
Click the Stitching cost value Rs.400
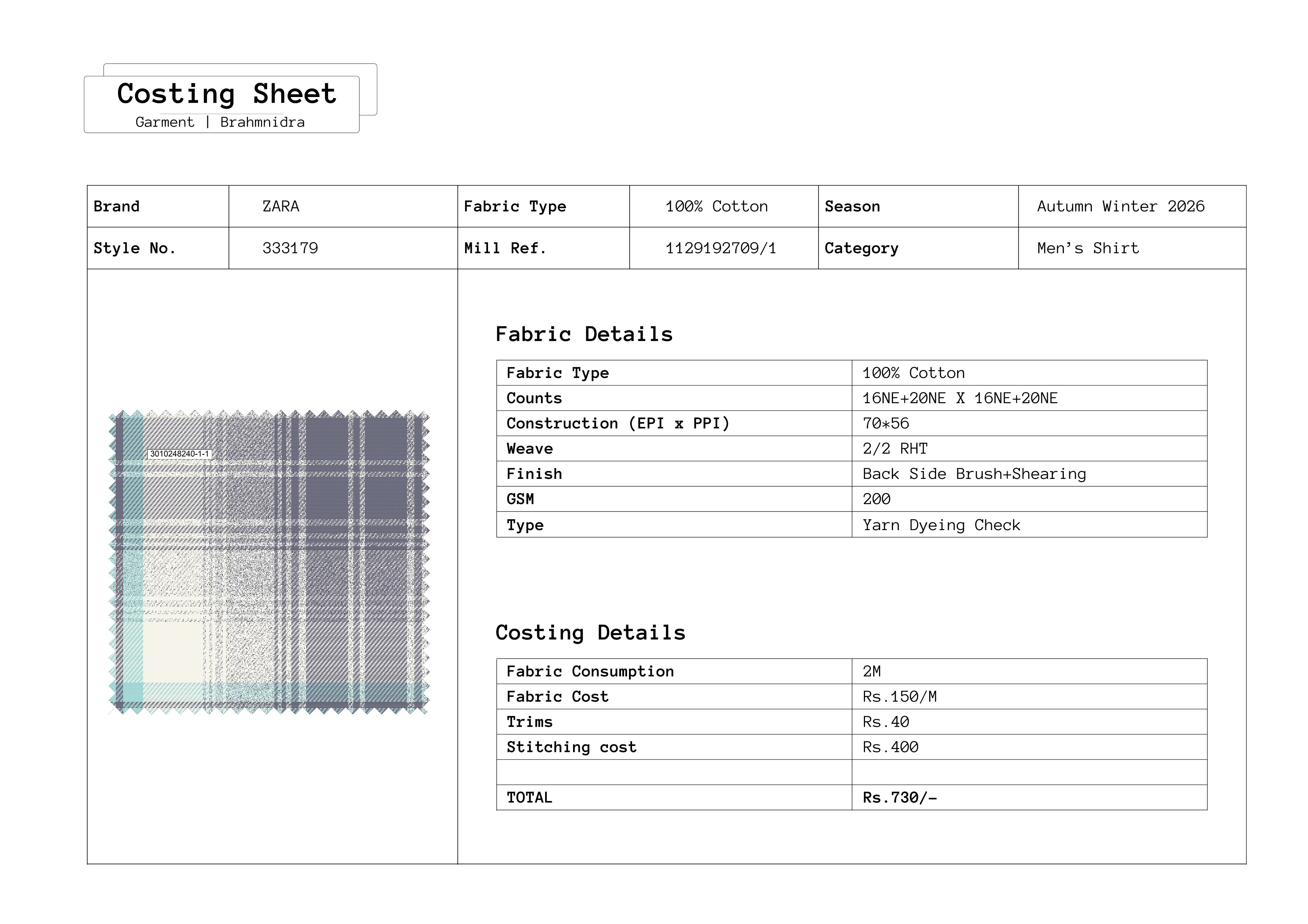(890, 747)
